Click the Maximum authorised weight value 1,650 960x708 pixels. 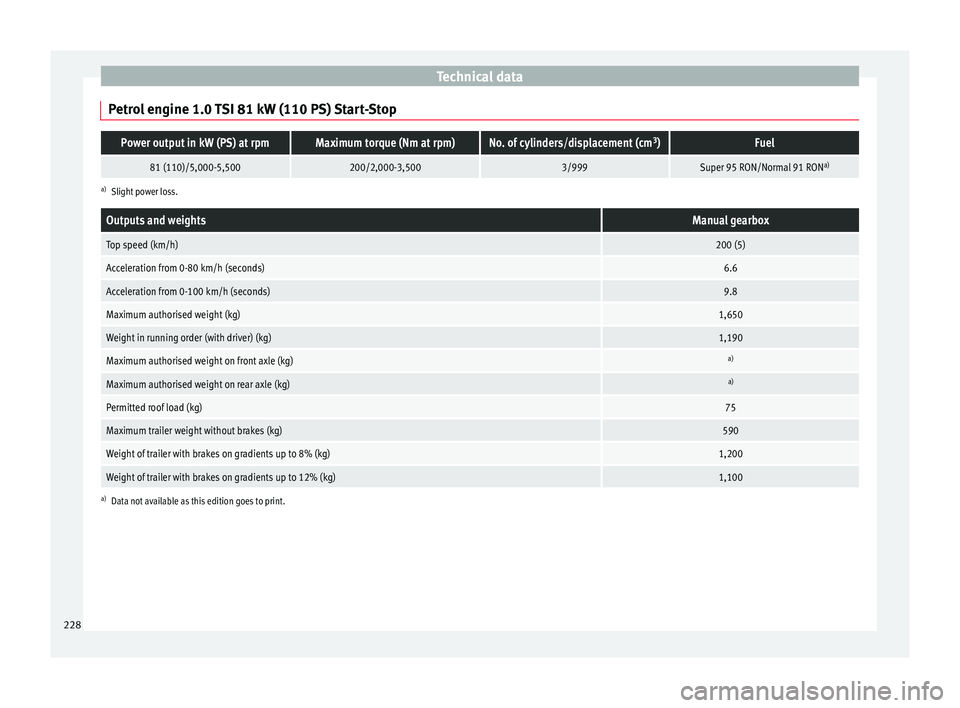point(729,314)
